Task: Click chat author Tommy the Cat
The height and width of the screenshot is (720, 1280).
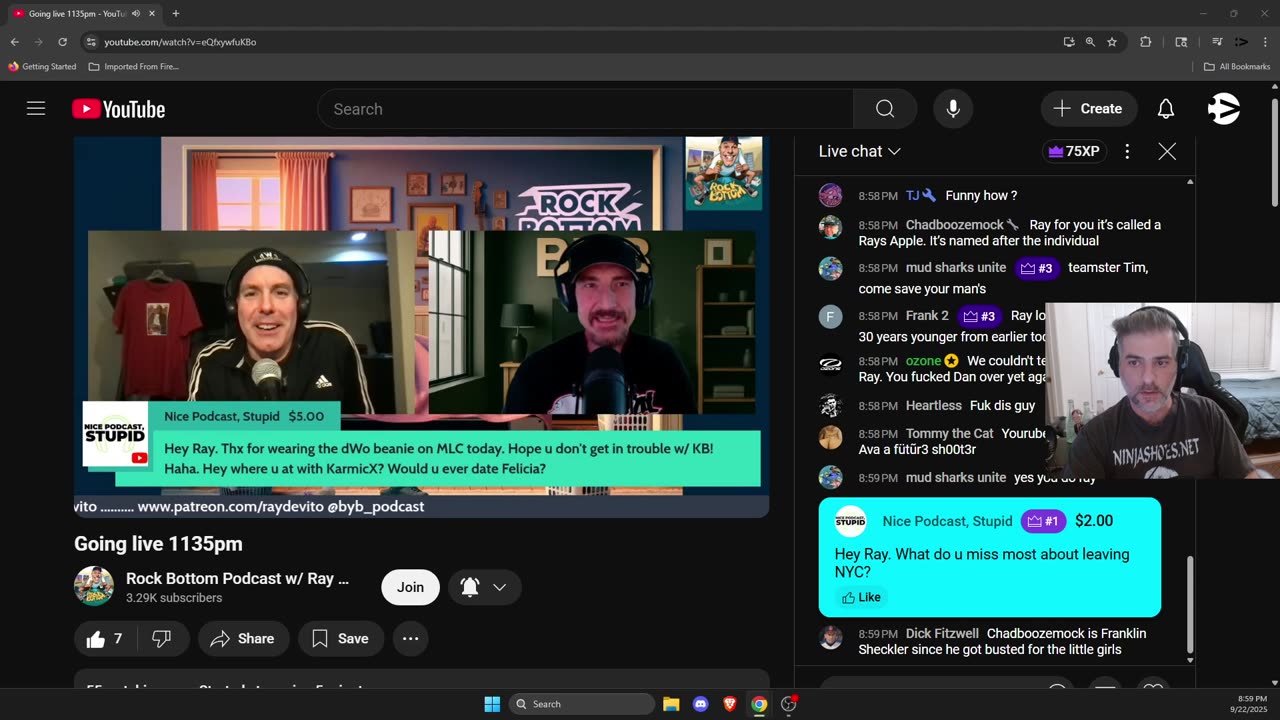Action: point(950,434)
